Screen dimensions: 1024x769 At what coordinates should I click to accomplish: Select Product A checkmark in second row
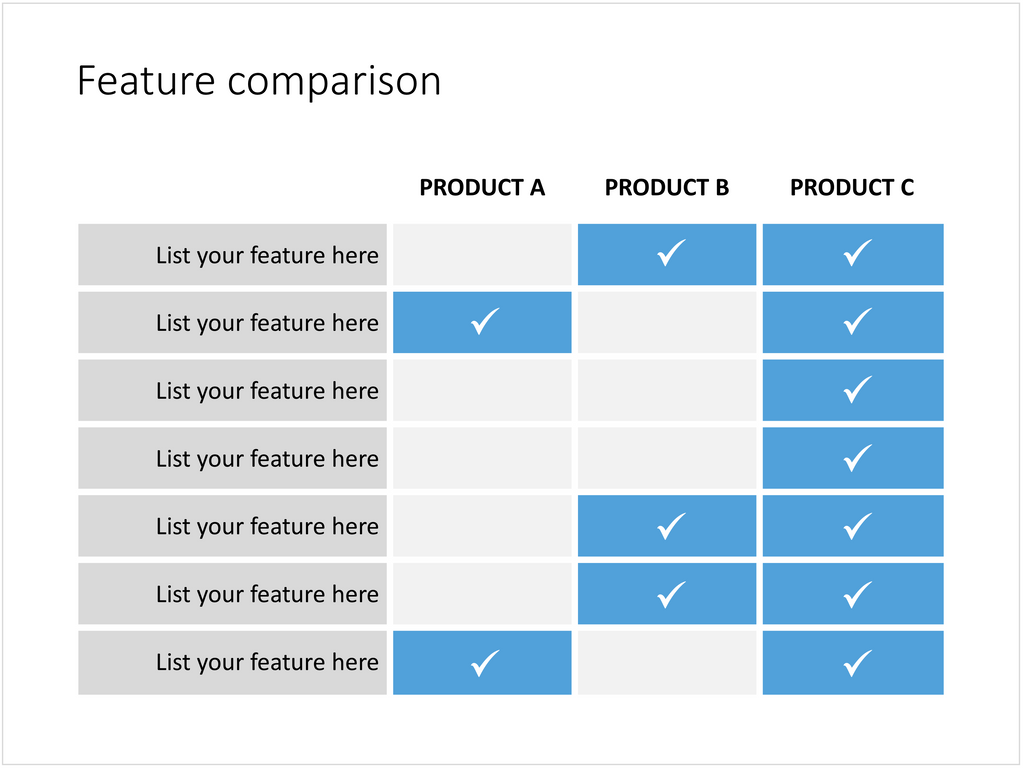[x=485, y=322]
